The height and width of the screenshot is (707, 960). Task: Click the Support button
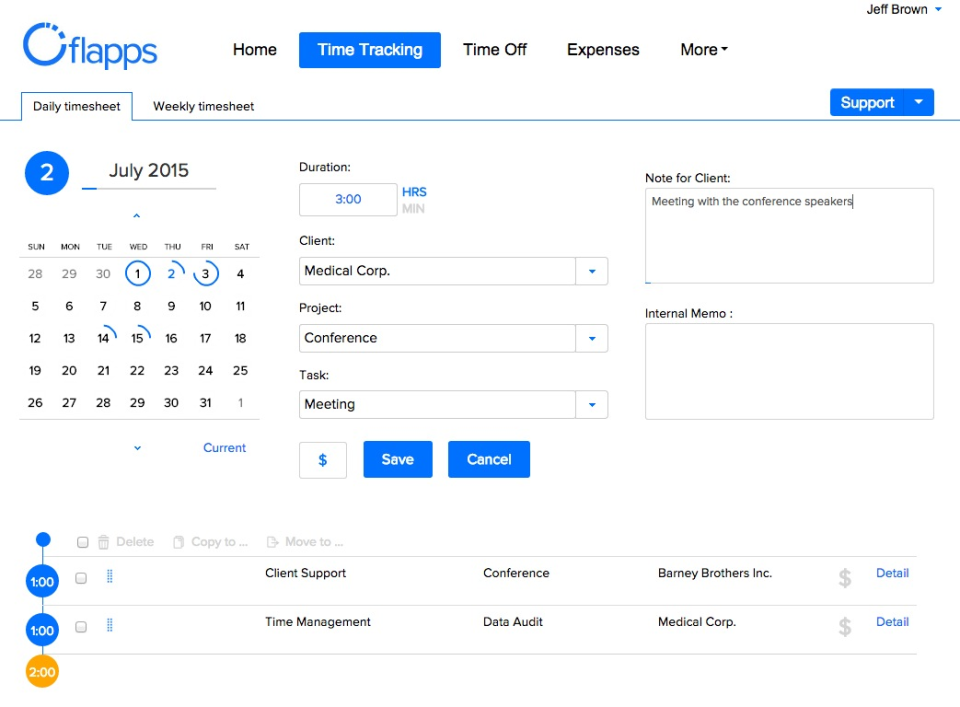pos(867,102)
